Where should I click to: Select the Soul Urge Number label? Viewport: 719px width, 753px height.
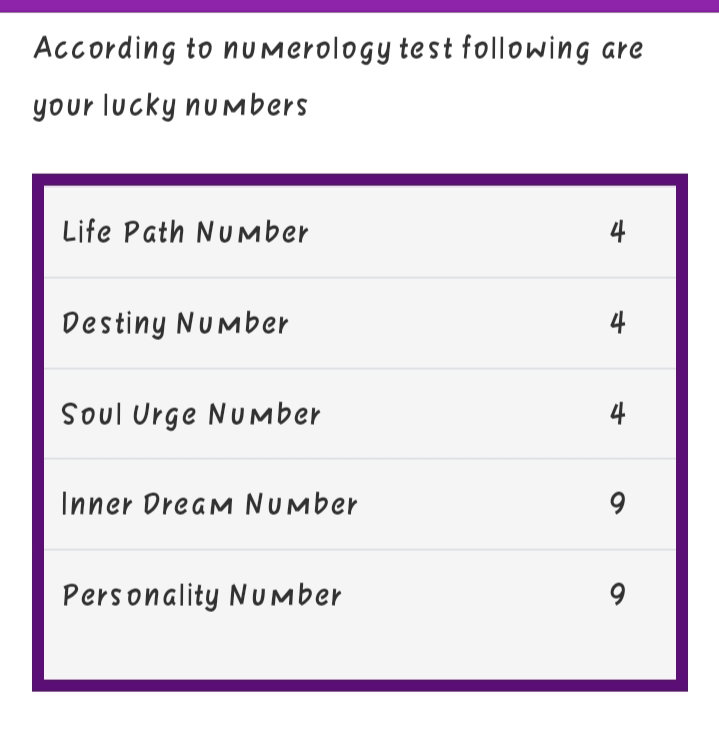tap(191, 414)
